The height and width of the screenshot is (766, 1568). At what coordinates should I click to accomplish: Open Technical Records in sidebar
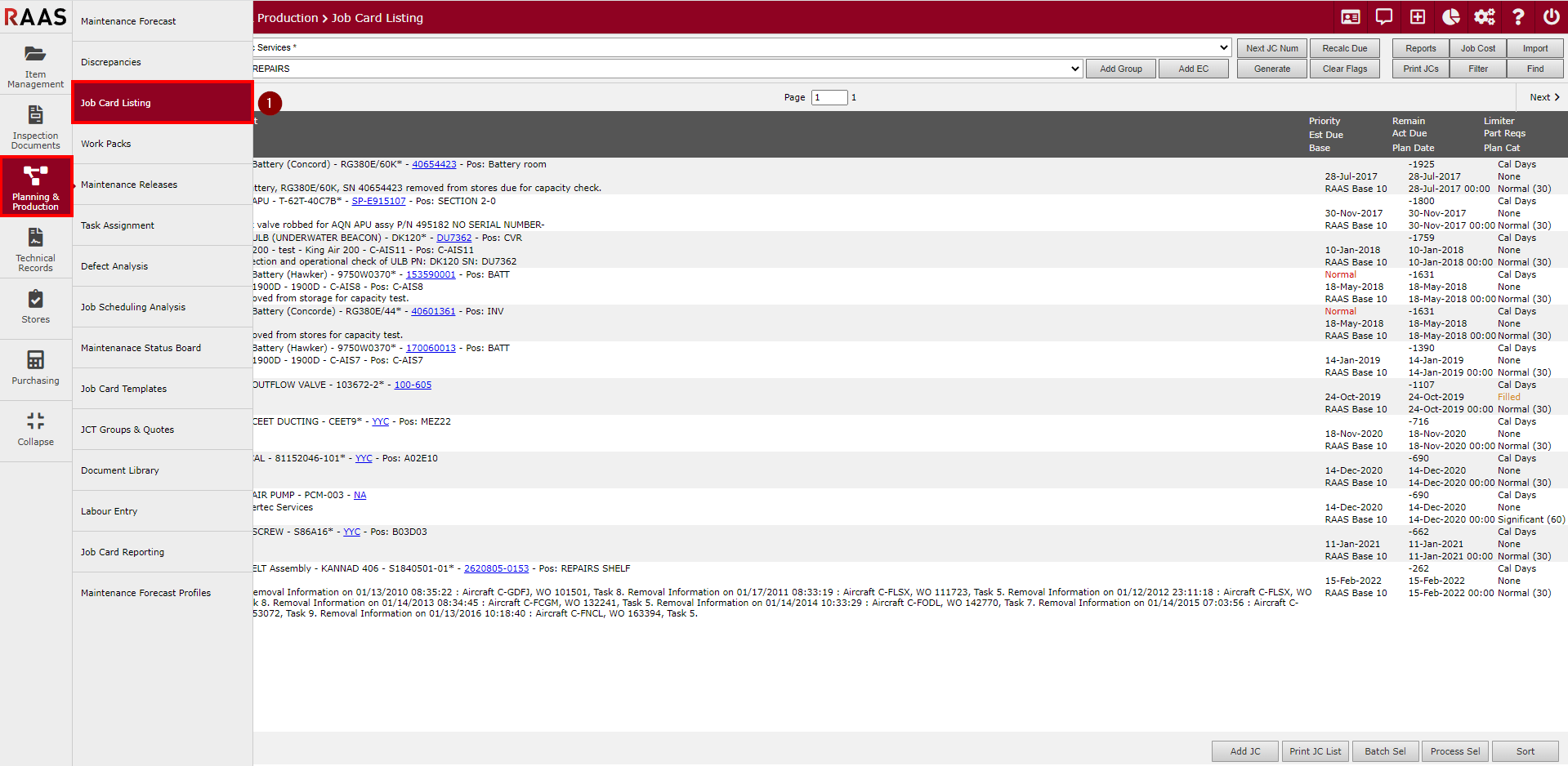click(36, 248)
